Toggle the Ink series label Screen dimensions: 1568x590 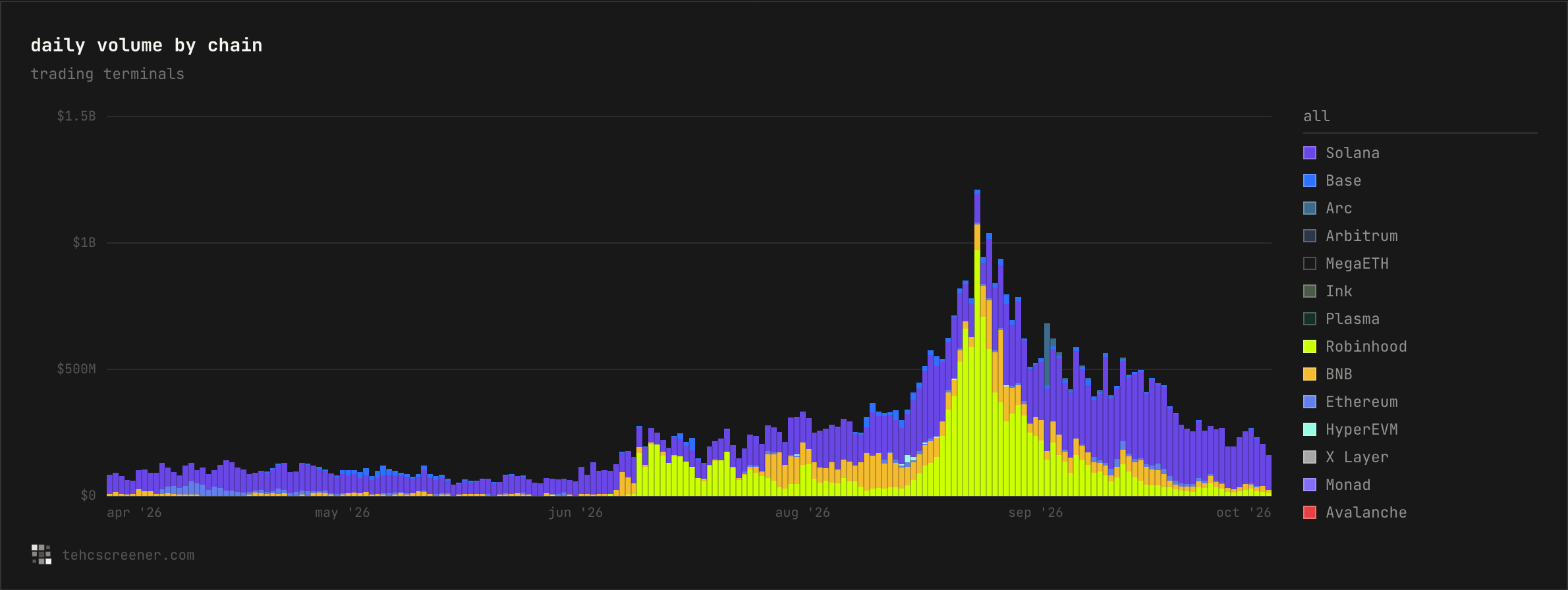(x=1339, y=291)
